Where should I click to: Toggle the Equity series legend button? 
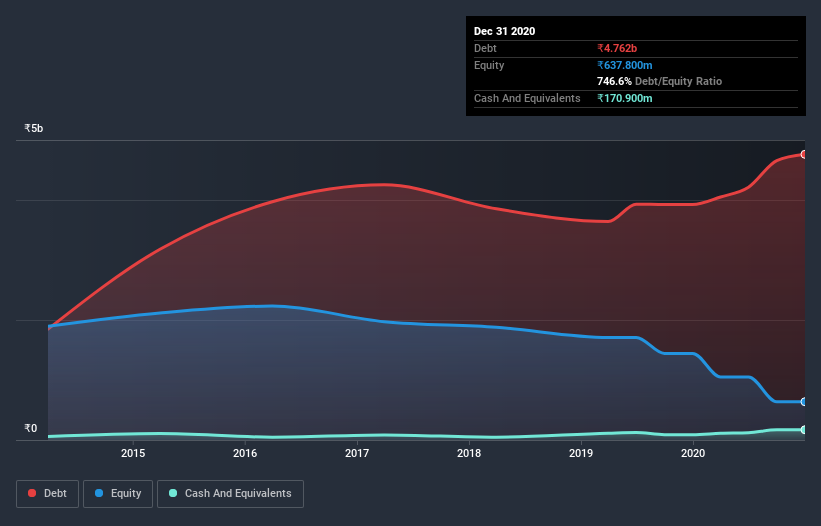point(118,494)
